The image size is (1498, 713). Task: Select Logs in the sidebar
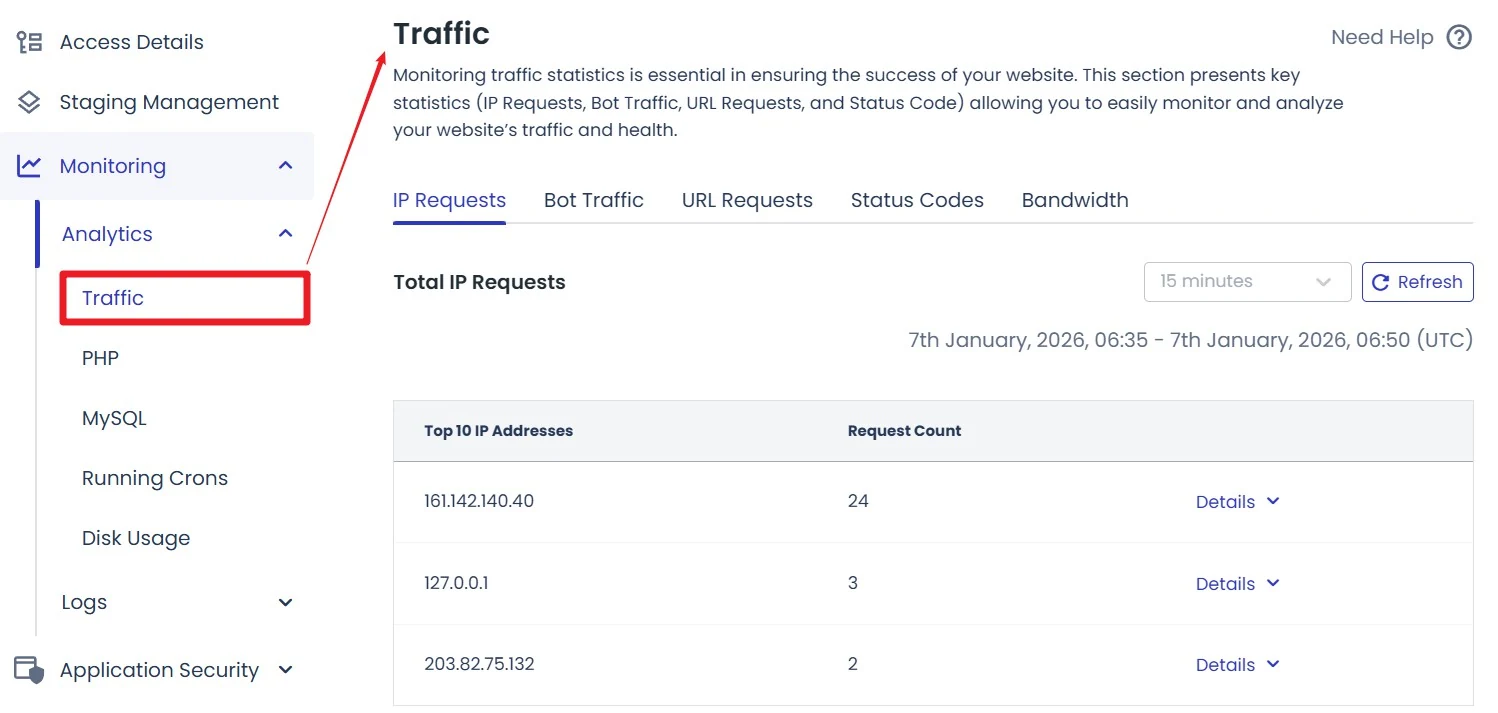[84, 603]
